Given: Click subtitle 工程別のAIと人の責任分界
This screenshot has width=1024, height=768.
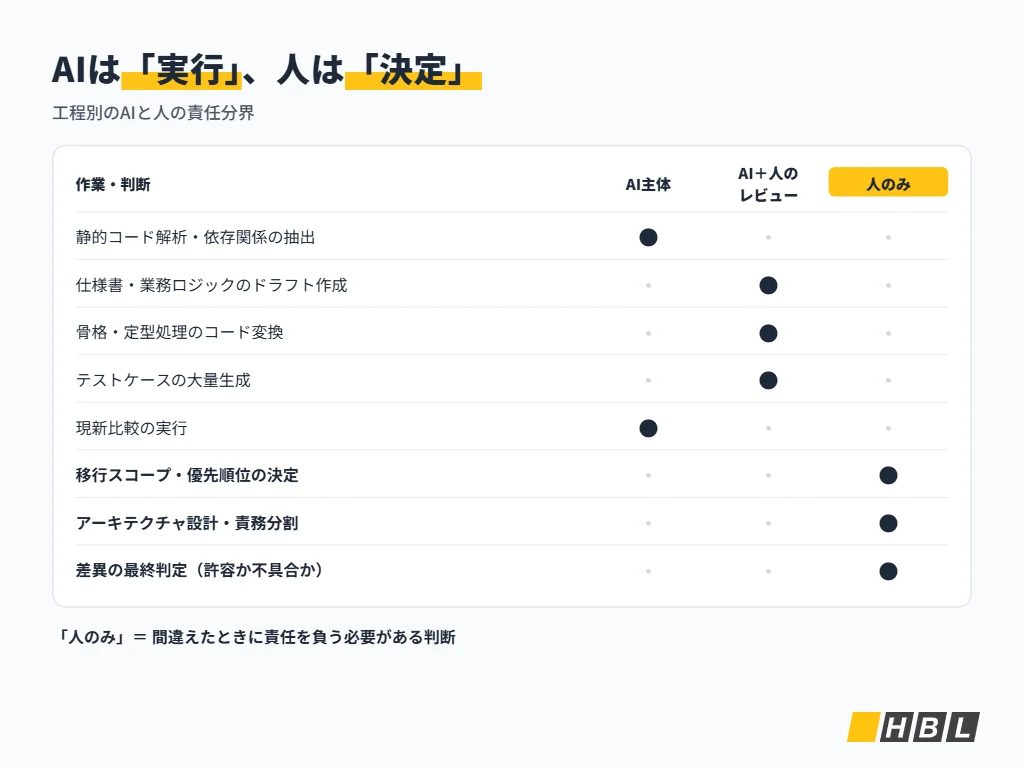Looking at the screenshot, I should click(x=153, y=113).
